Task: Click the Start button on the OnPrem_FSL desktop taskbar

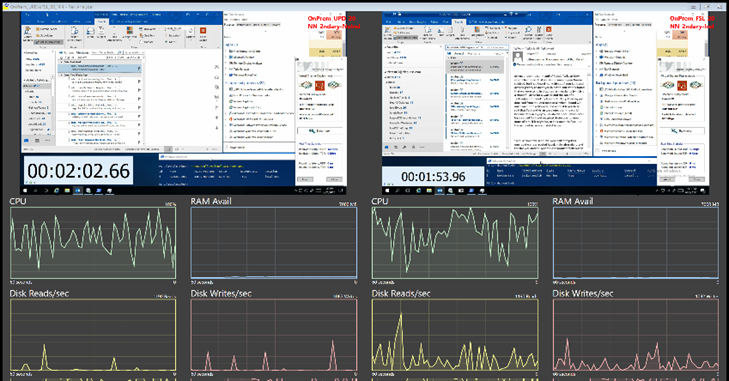Action: (387, 190)
